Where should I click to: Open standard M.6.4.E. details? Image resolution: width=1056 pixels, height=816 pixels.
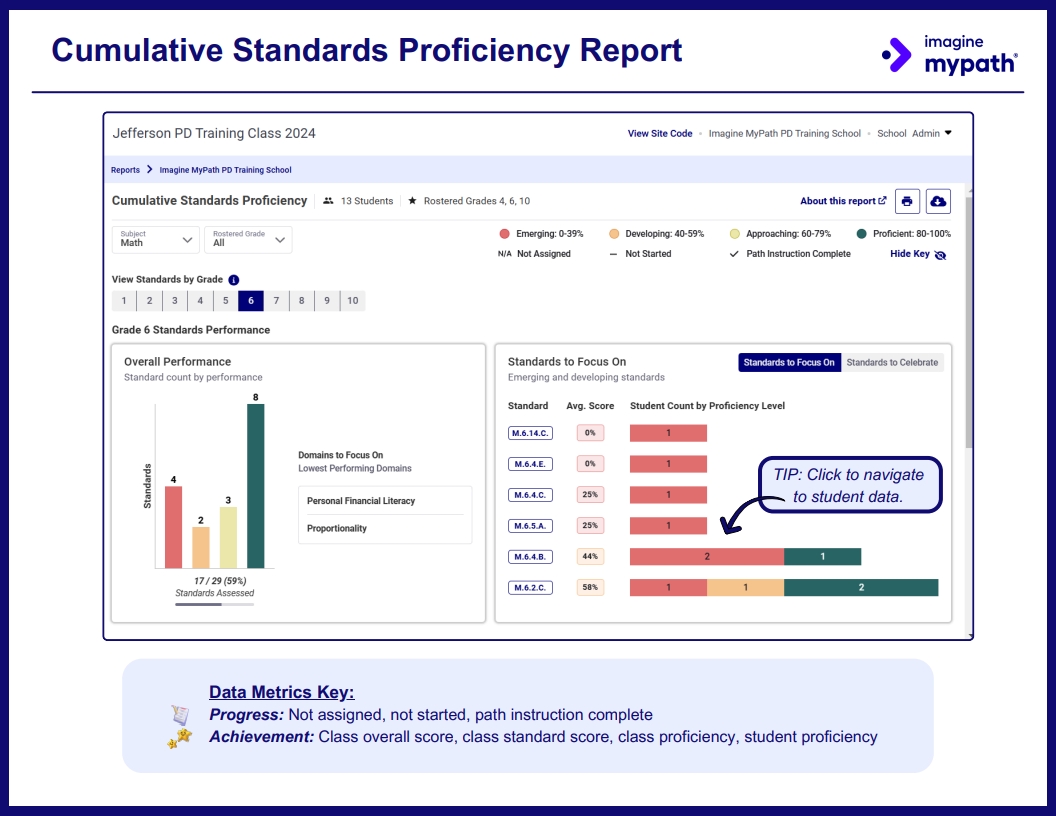pos(530,464)
